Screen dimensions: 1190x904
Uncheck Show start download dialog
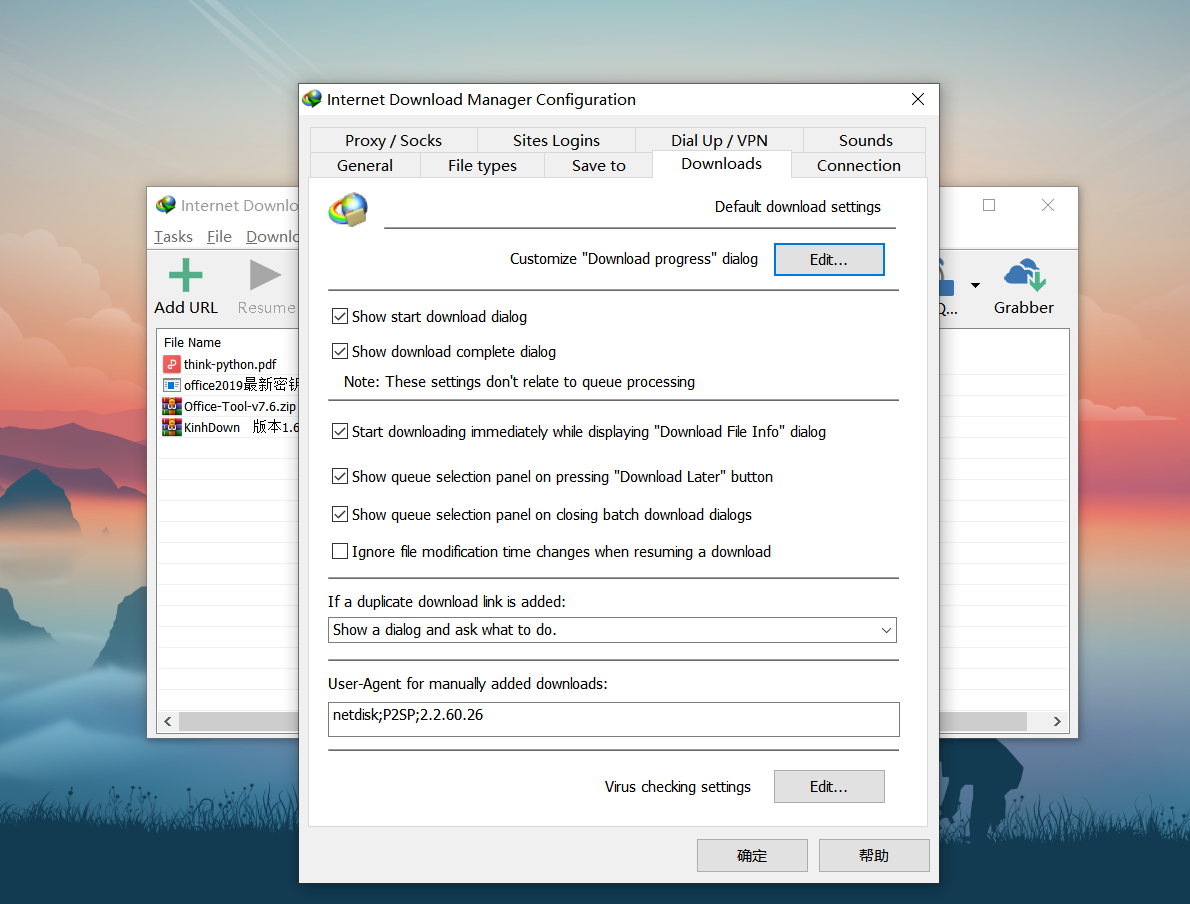tap(340, 316)
